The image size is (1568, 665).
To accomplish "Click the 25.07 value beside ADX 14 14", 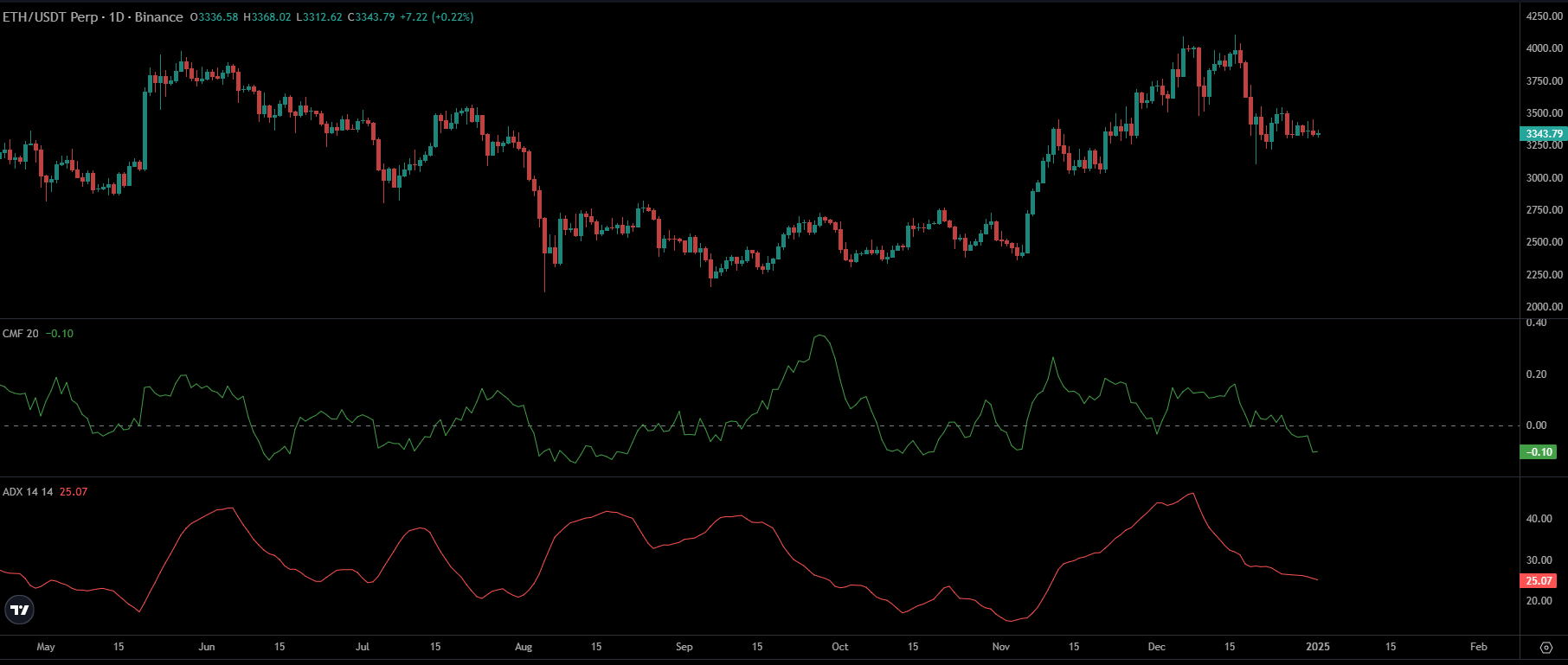I will (74, 492).
